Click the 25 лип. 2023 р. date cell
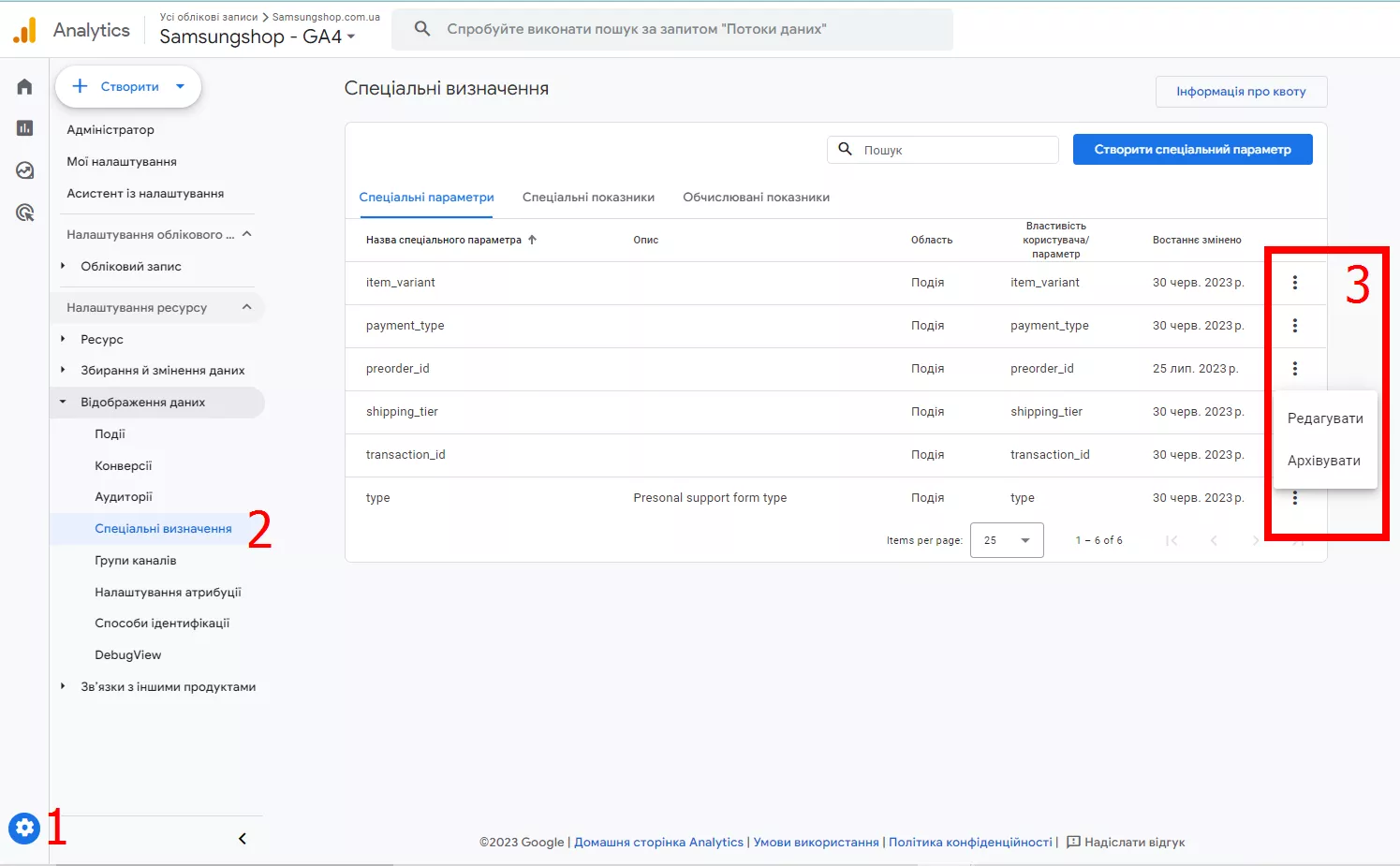1400x866 pixels. click(x=1195, y=369)
